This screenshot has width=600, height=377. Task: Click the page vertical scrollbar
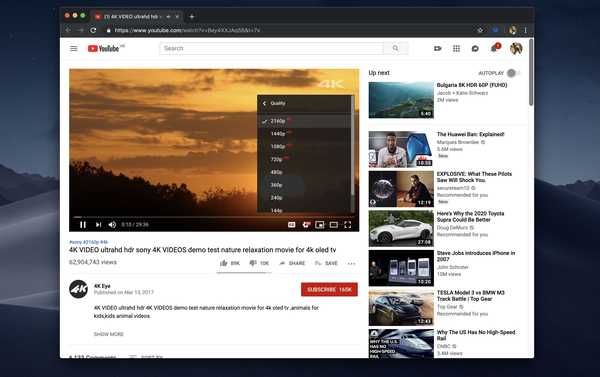(x=531, y=73)
